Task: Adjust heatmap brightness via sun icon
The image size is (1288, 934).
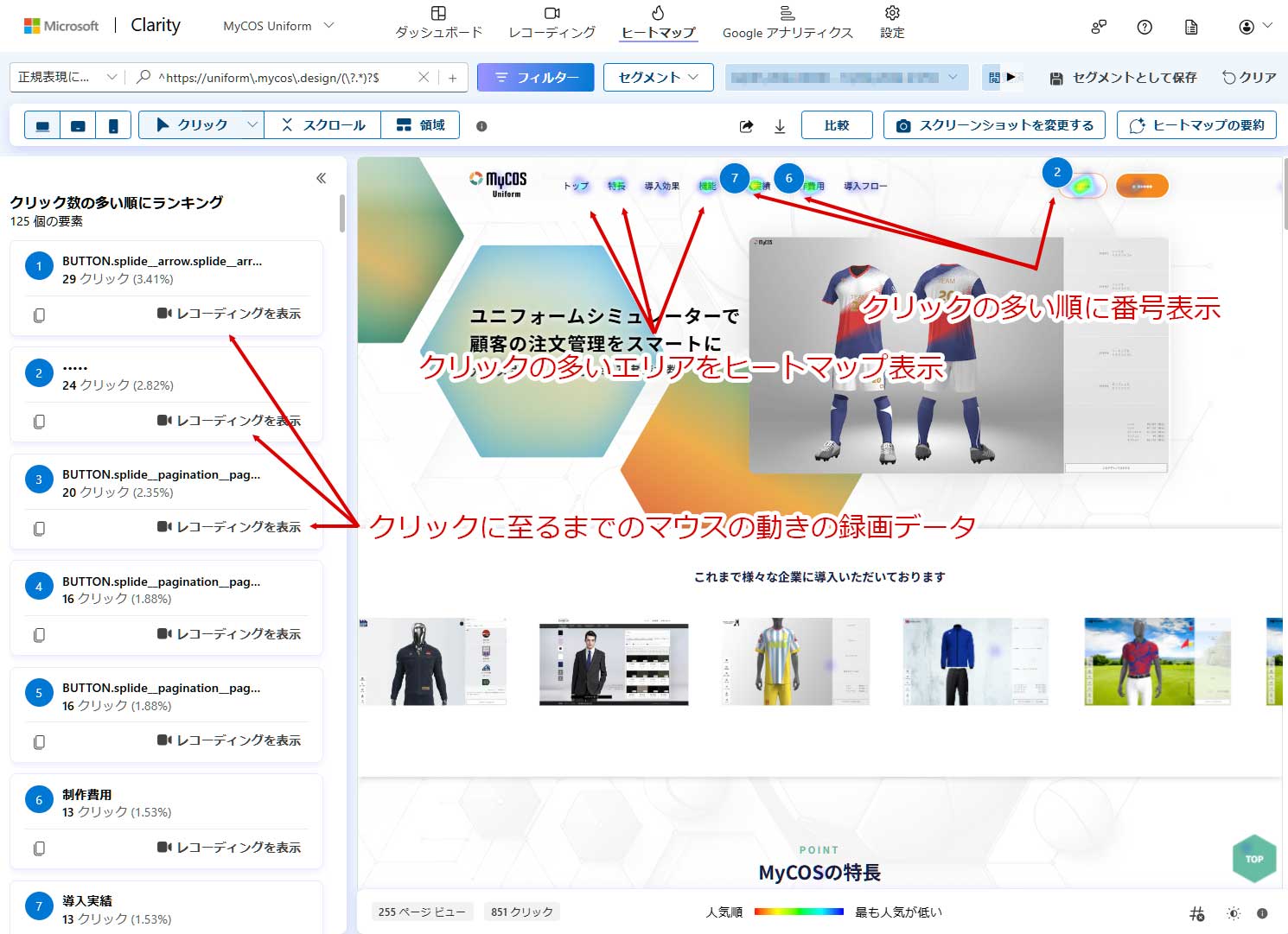Action: (1234, 913)
